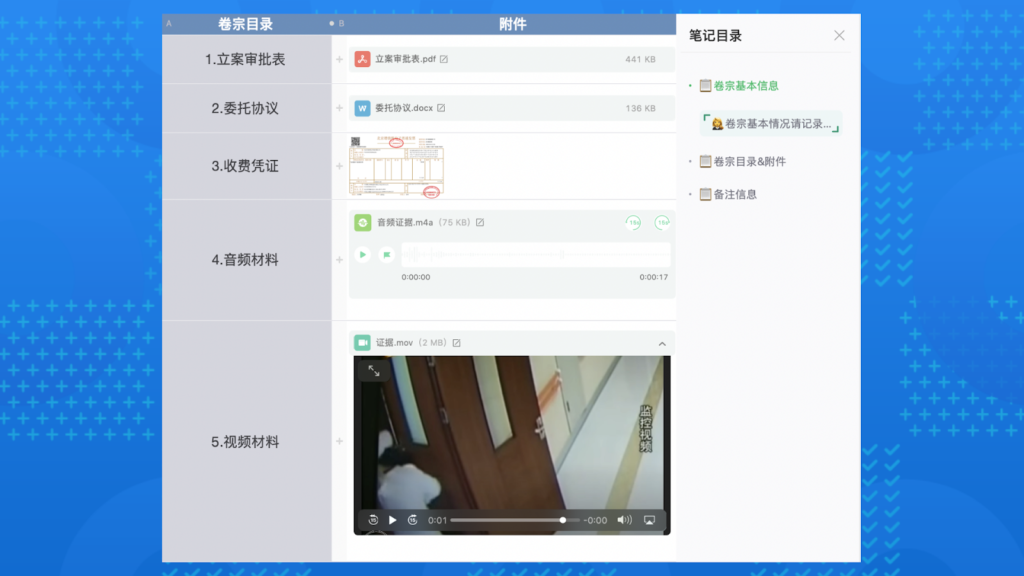Click the video elapsed time 0:01
This screenshot has height=576, width=1024.
tap(438, 520)
